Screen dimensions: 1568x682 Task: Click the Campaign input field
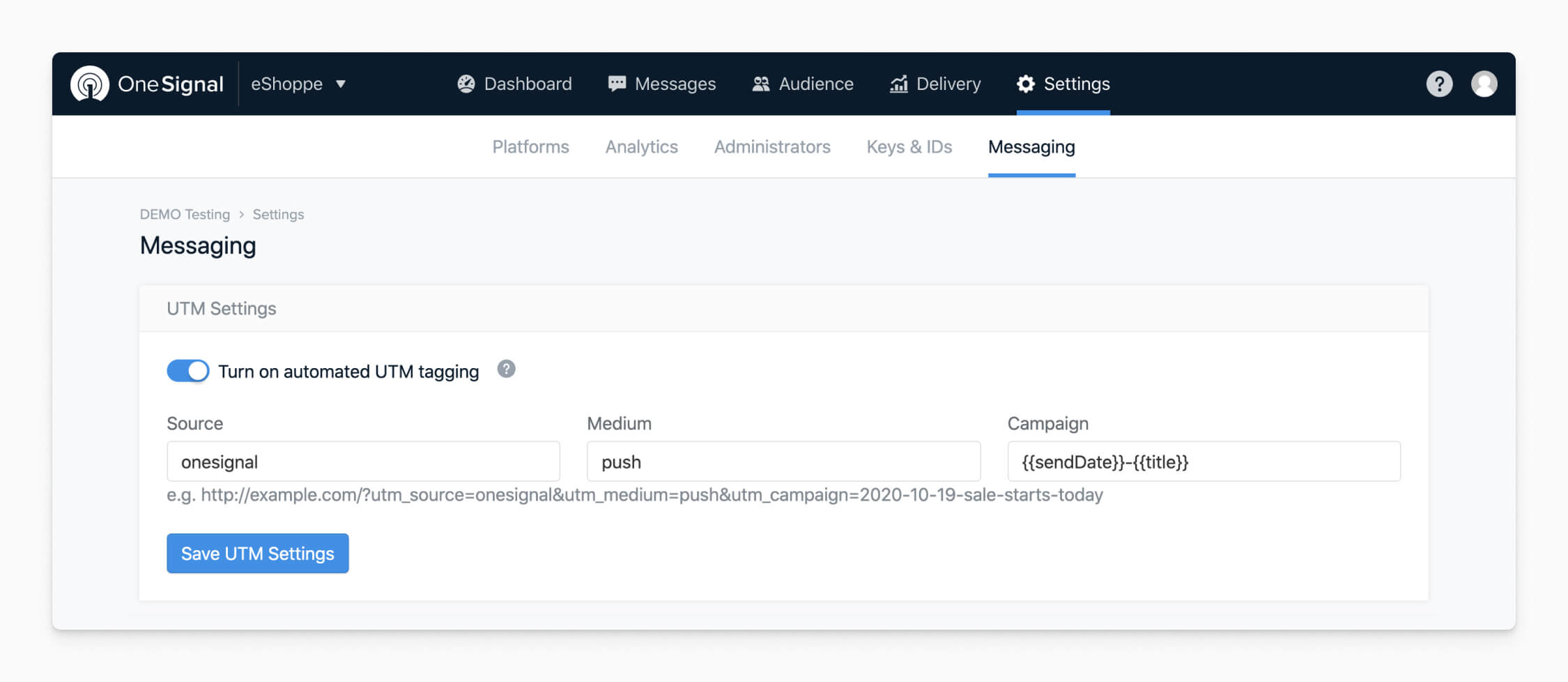click(1204, 461)
